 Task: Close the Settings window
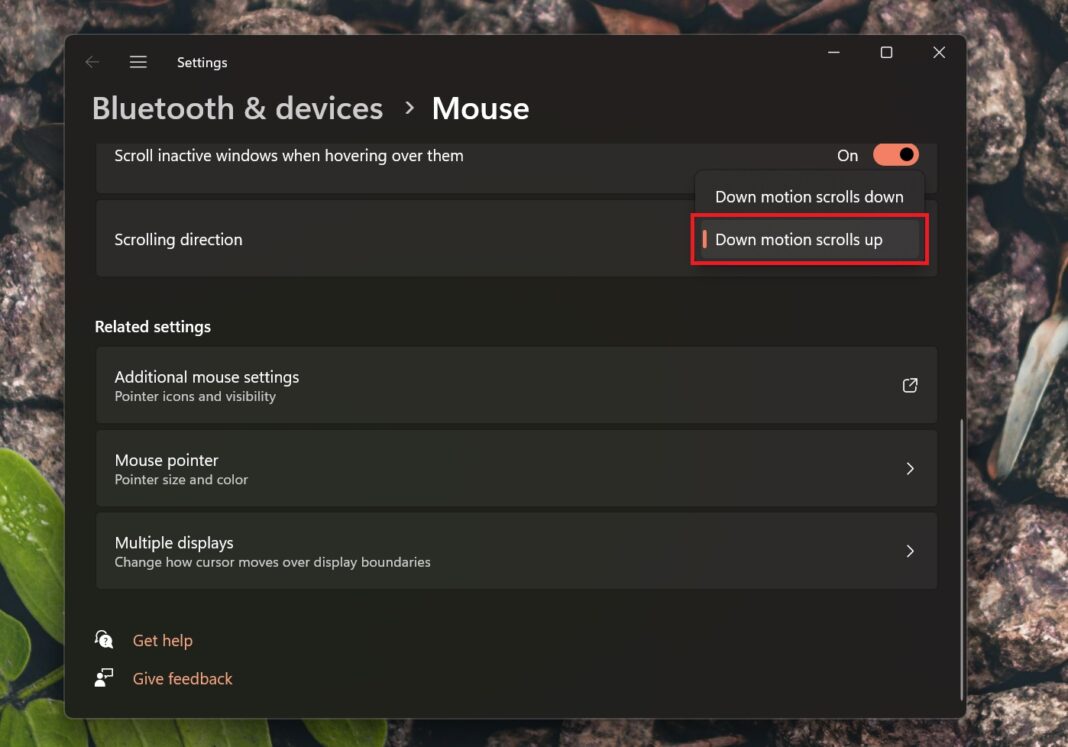tap(939, 53)
